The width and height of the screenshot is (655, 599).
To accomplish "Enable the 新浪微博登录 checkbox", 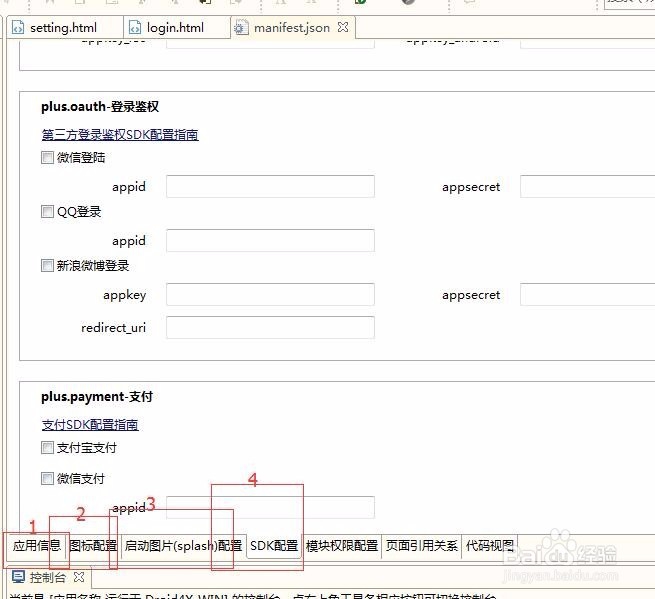I will point(47,265).
